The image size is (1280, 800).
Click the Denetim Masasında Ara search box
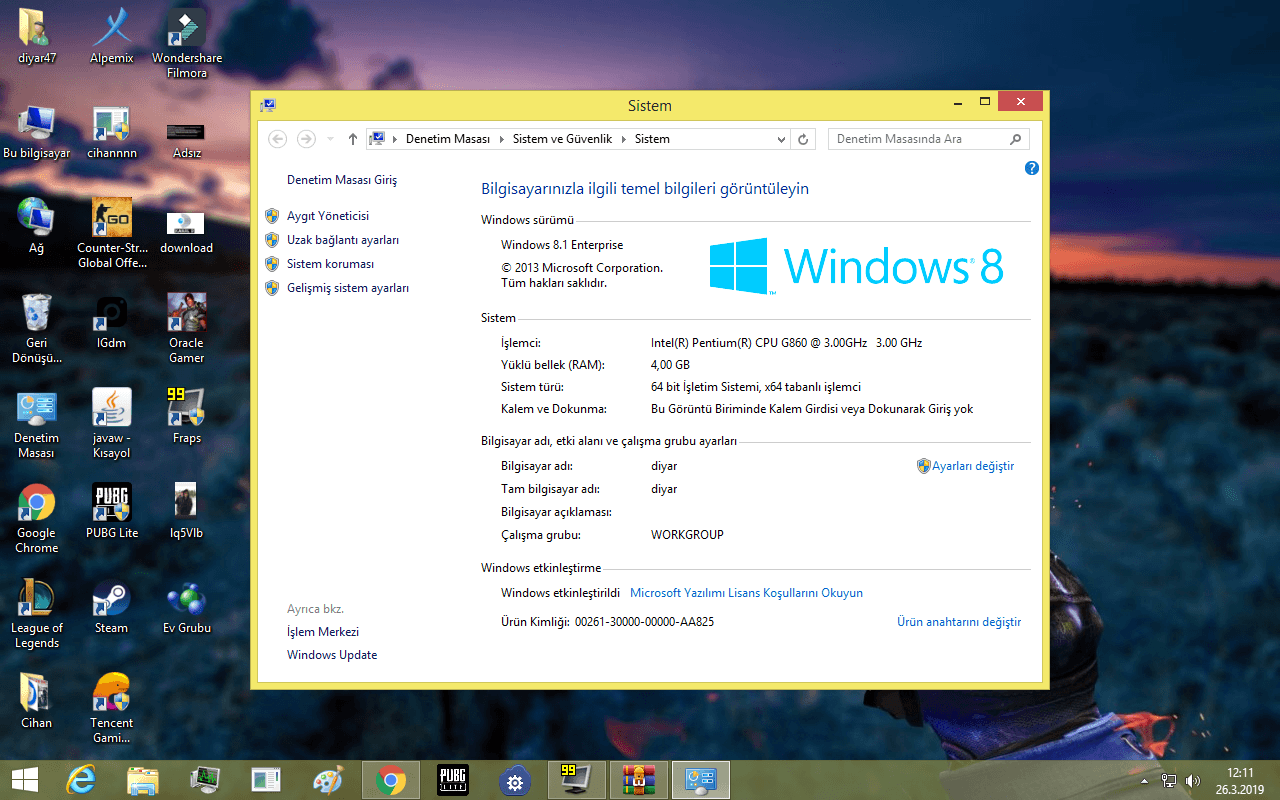coord(928,139)
